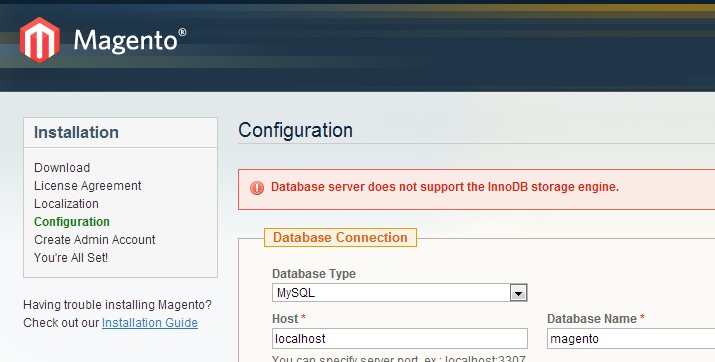Open the Installation Guide link
715x362 pixels.
click(150, 323)
